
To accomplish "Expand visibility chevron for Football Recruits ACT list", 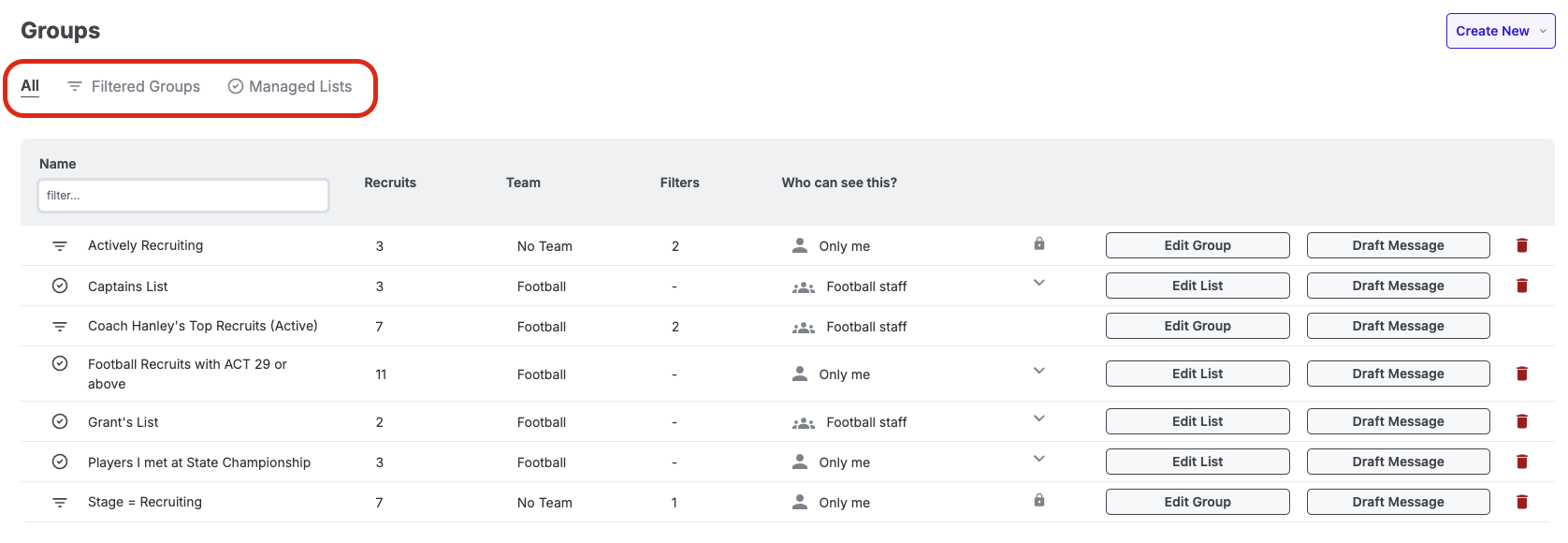I will click(1039, 371).
